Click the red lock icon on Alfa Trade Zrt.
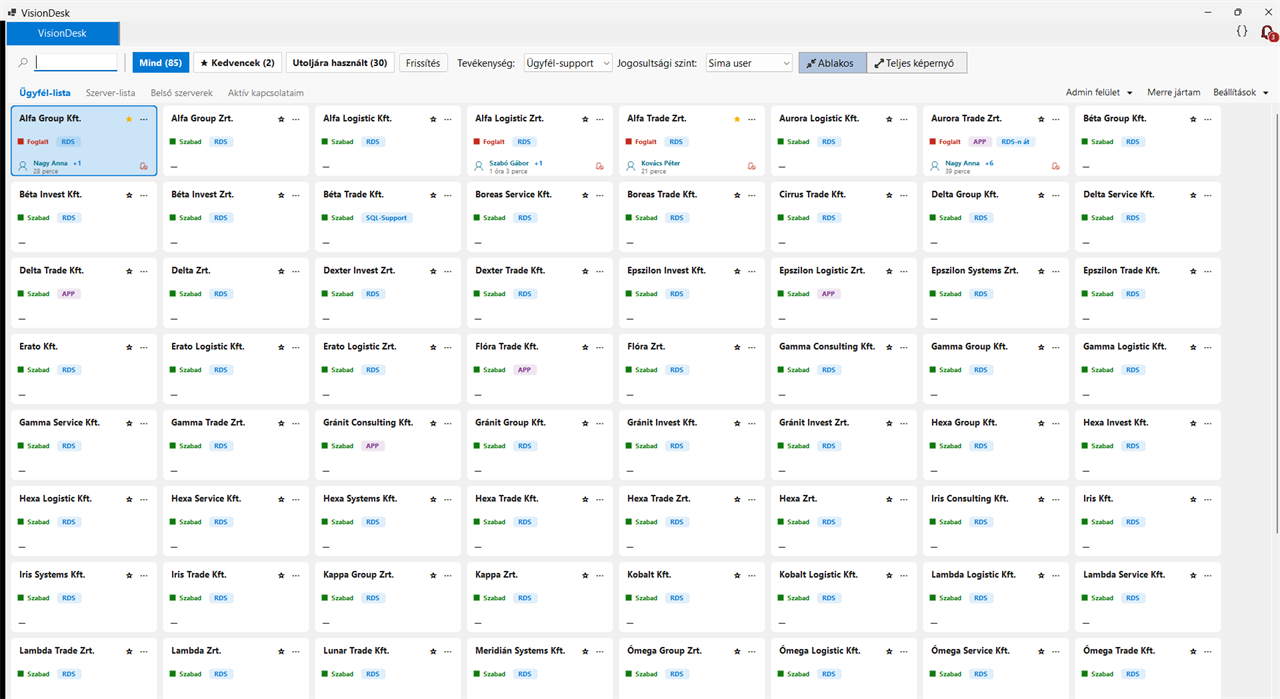 point(752,166)
